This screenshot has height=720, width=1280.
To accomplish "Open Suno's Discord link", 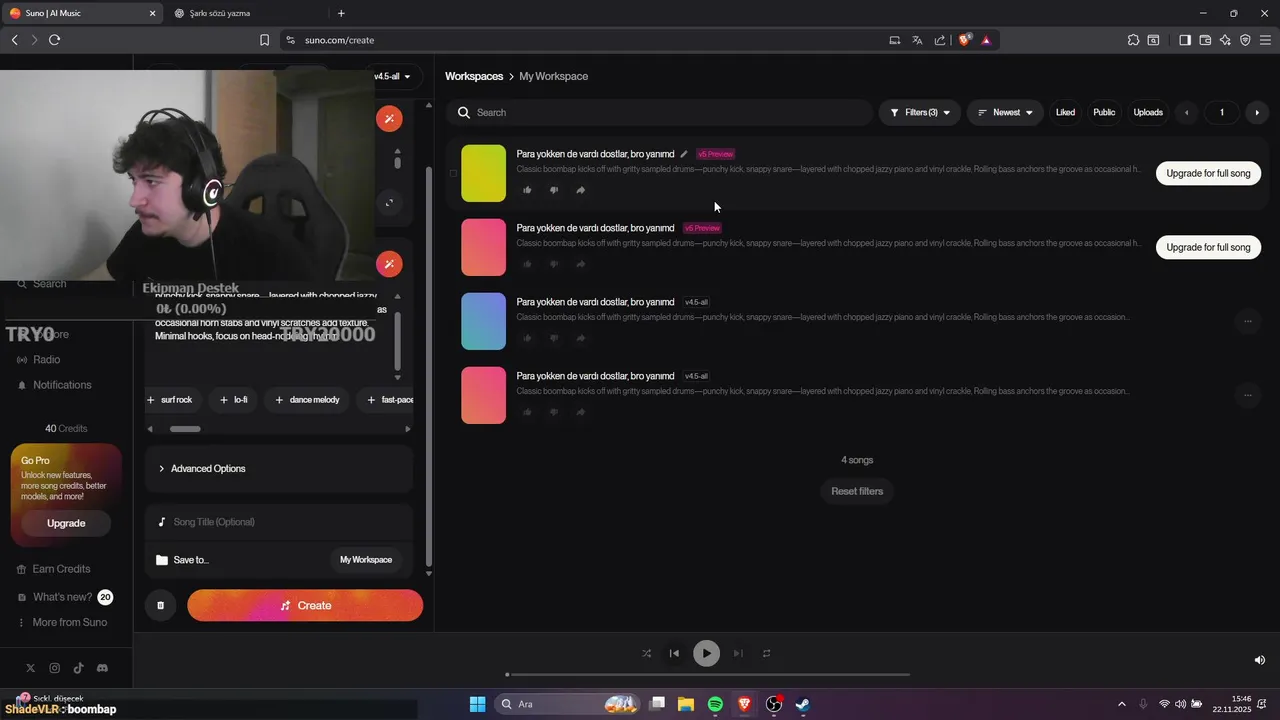I will click(102, 668).
